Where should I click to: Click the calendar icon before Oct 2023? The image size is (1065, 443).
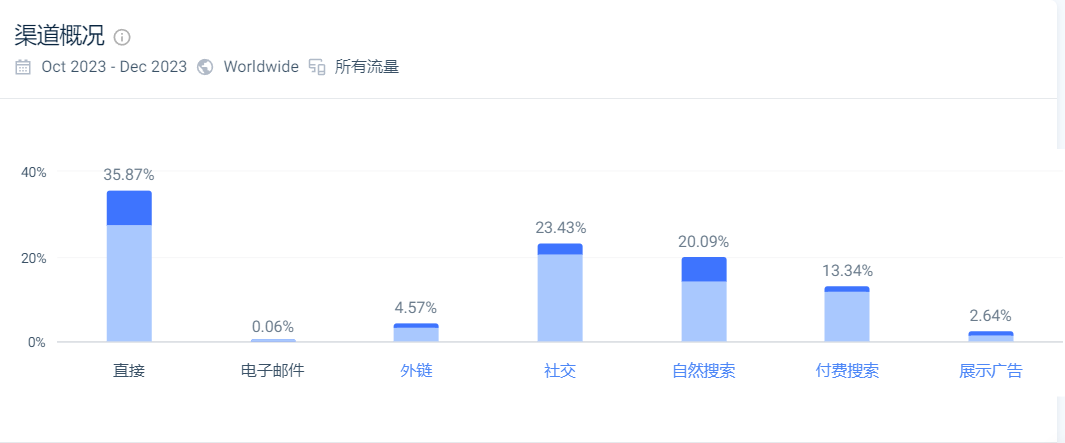[23, 67]
